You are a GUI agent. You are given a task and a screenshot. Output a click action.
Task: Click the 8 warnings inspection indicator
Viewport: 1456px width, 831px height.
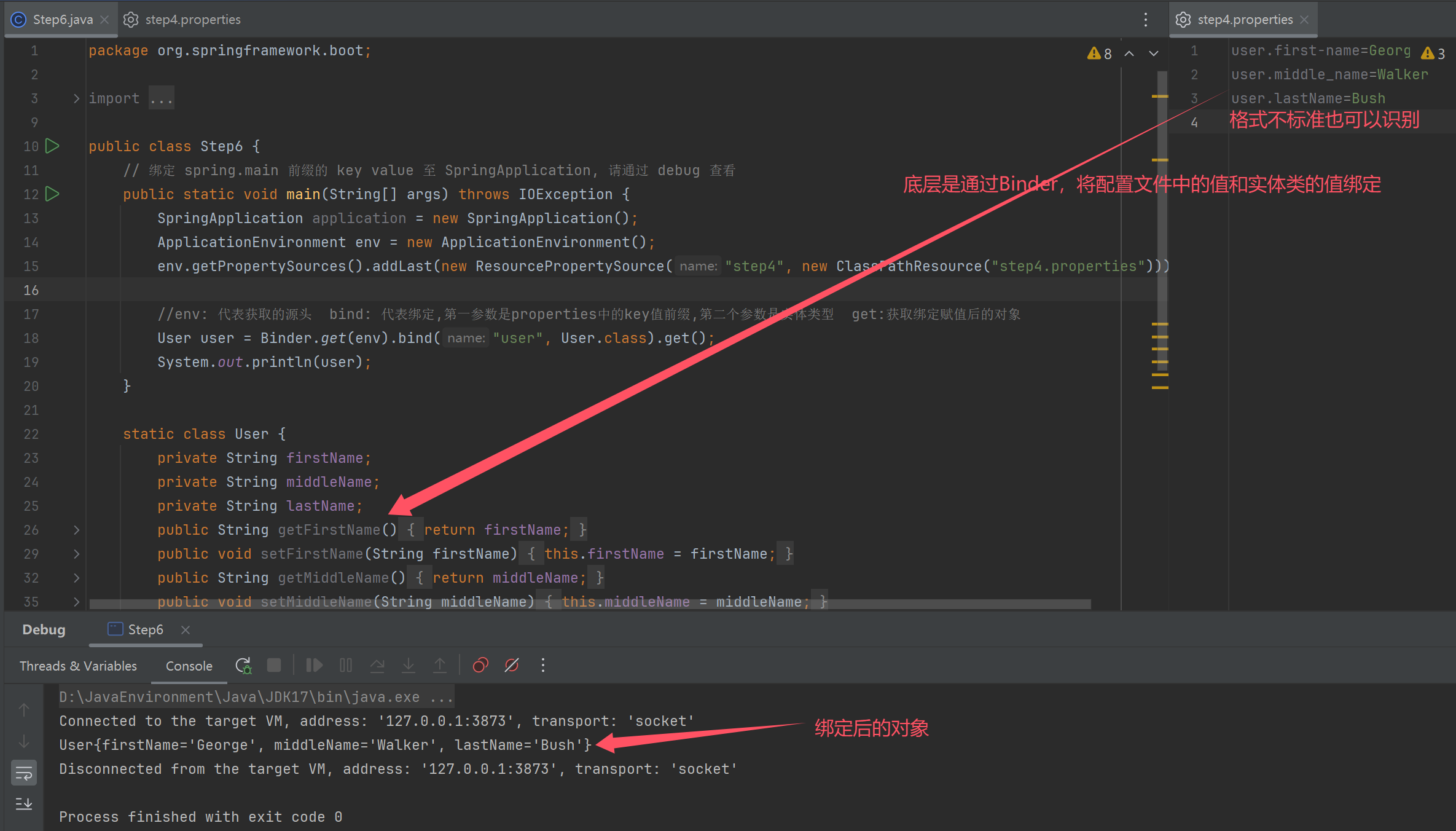1099,53
